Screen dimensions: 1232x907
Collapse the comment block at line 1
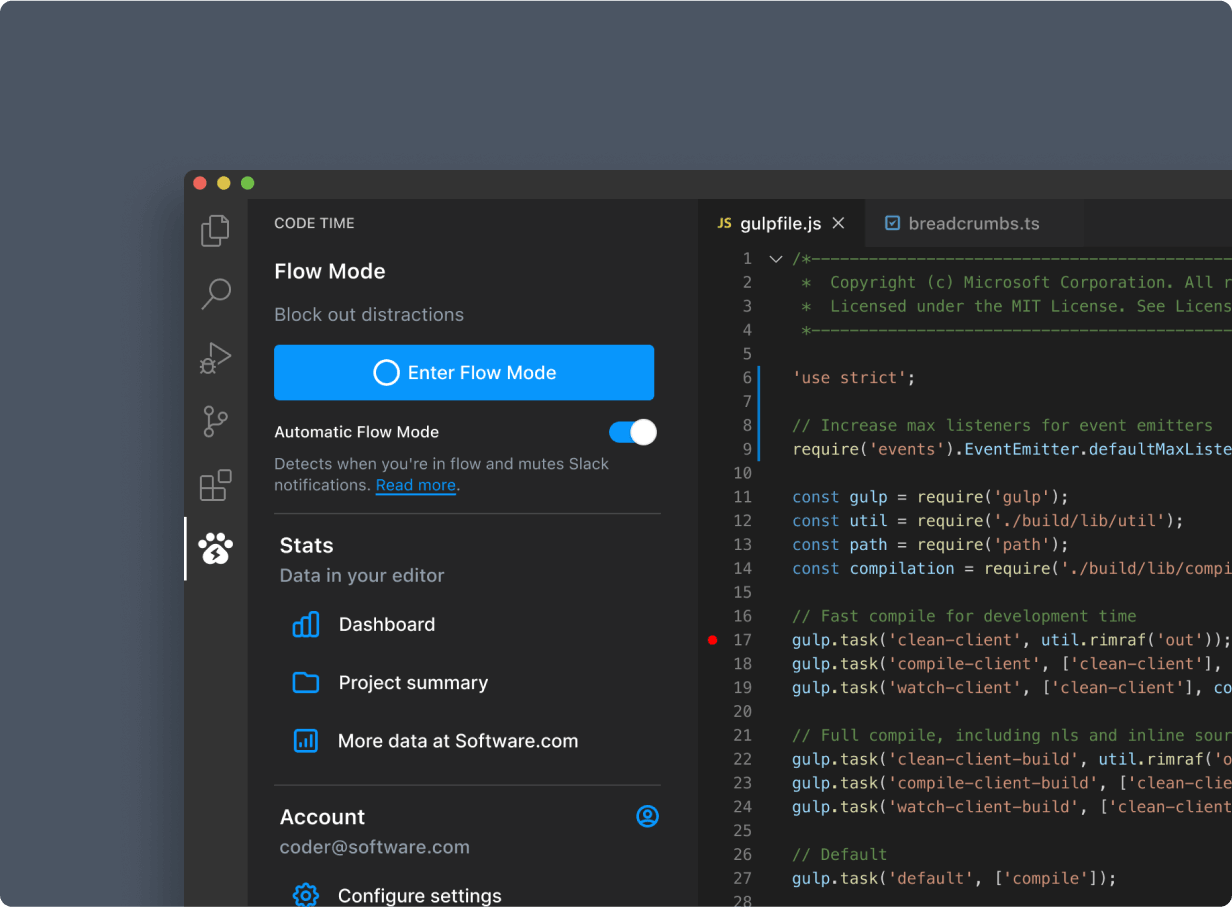(776, 258)
